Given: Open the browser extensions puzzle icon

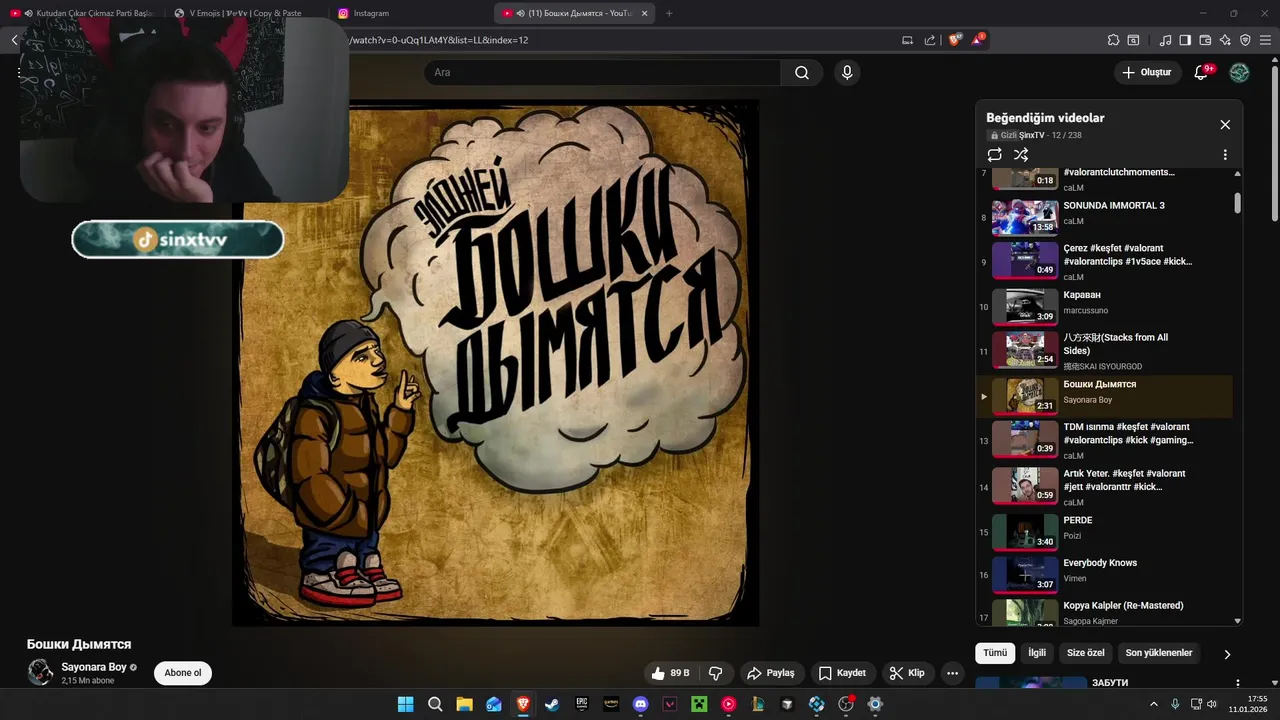Looking at the screenshot, I should coord(1113,40).
